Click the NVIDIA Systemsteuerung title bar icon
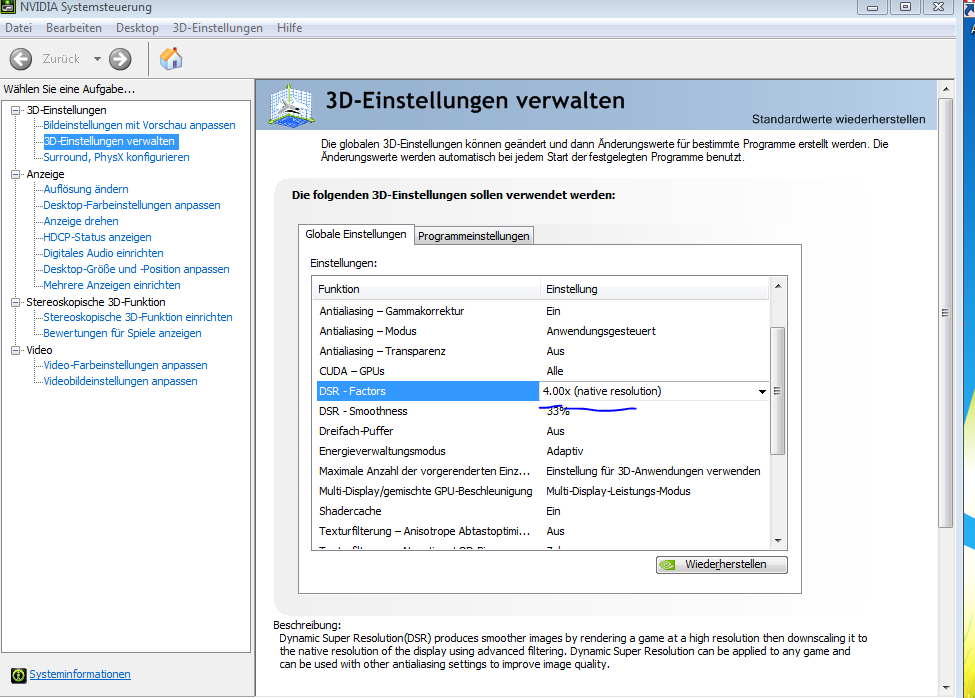This screenshot has height=698, width=975. pos(7,7)
